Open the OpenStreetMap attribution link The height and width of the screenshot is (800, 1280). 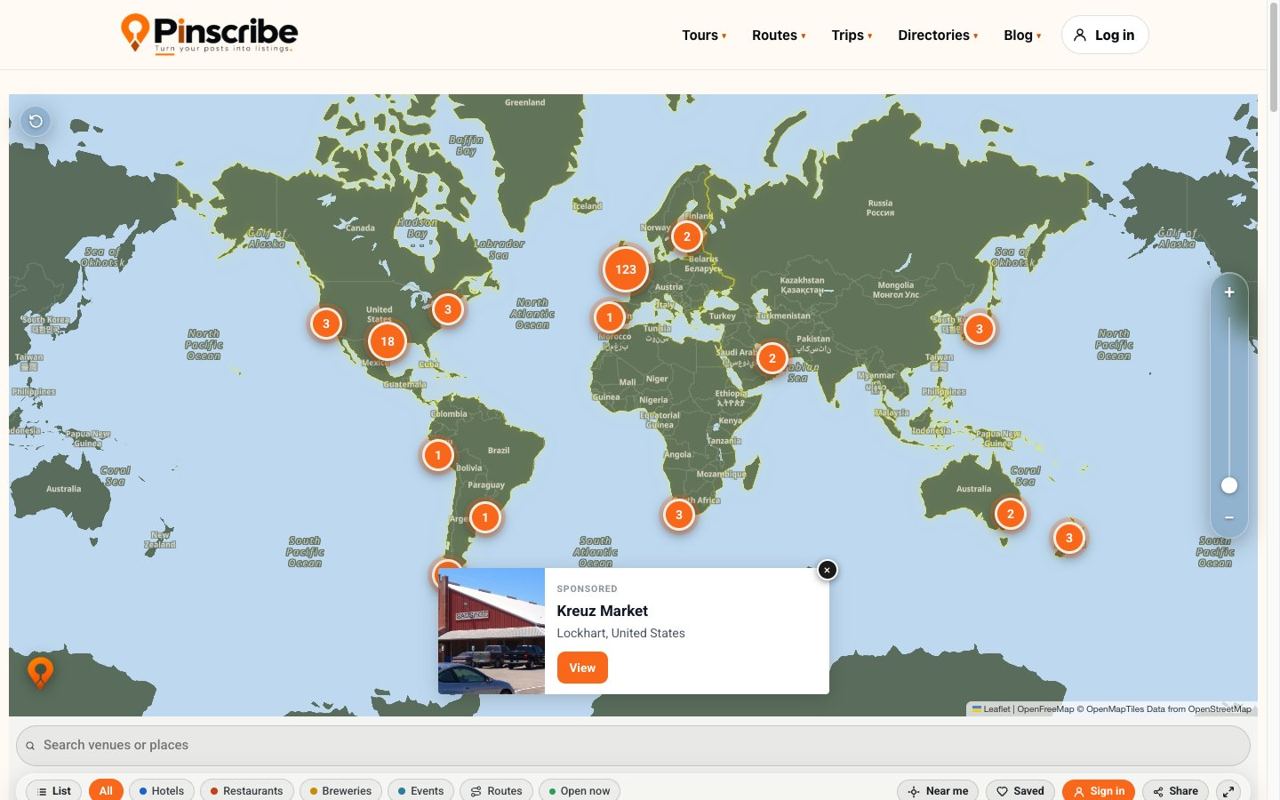1219,709
